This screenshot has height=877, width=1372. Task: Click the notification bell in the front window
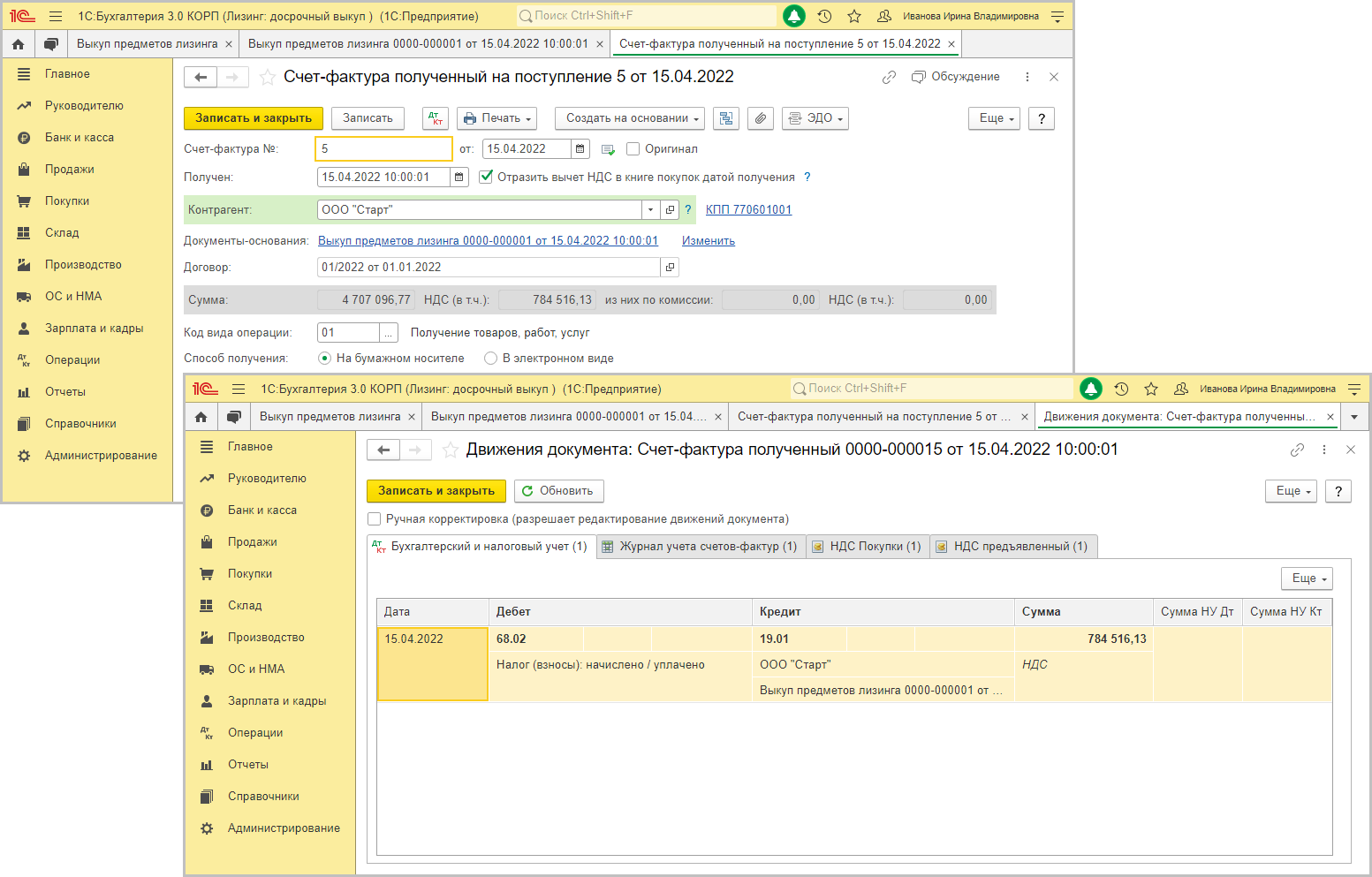1091,389
